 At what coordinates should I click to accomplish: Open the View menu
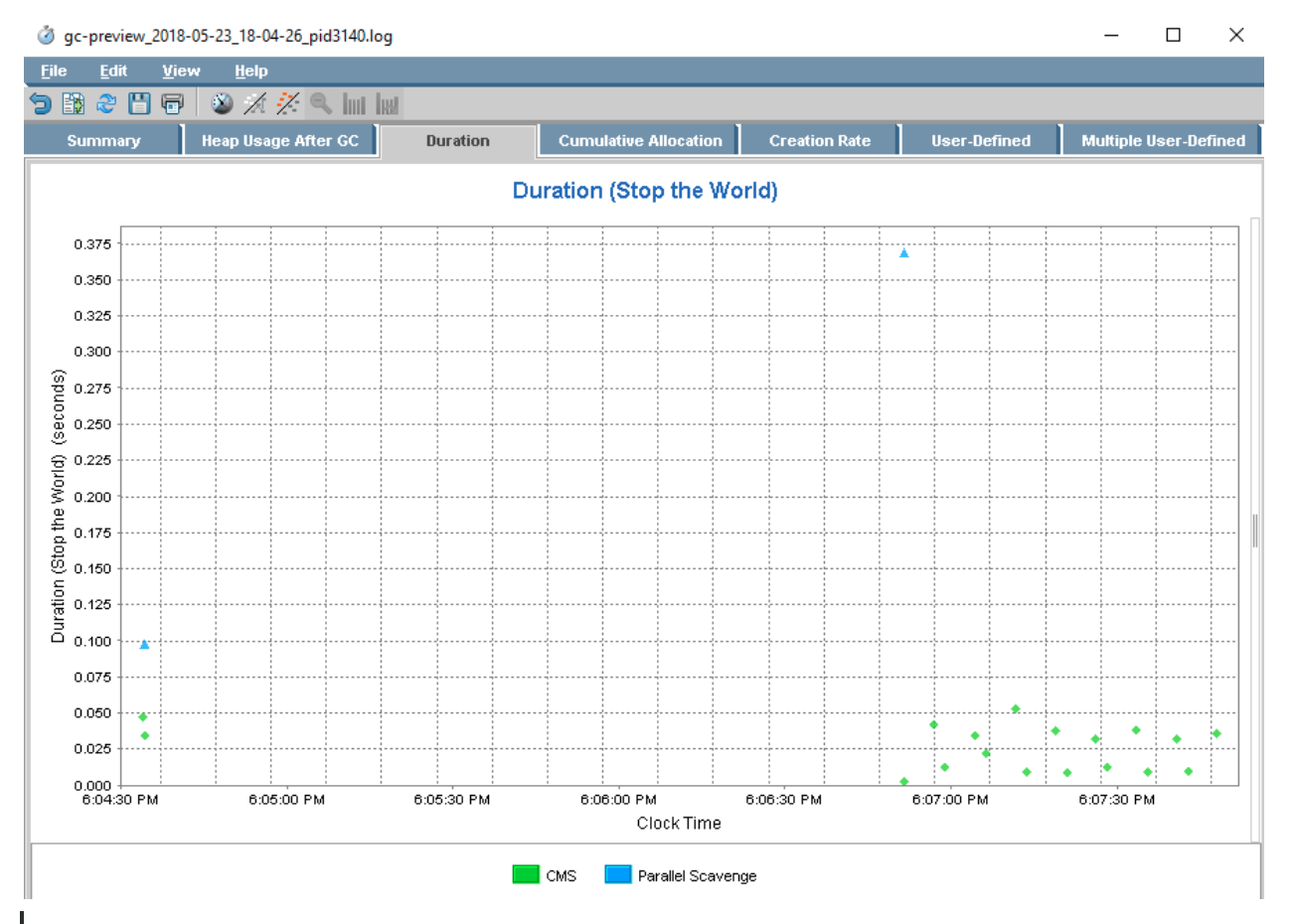click(181, 71)
